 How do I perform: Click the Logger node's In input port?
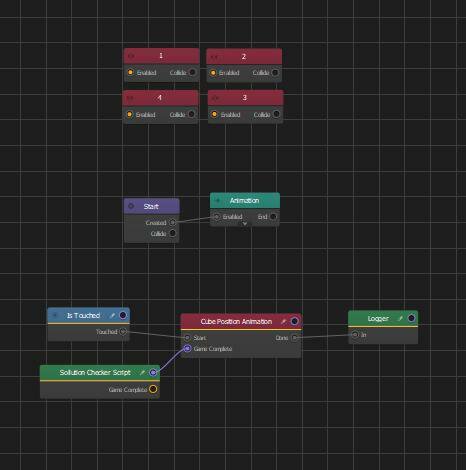click(355, 334)
